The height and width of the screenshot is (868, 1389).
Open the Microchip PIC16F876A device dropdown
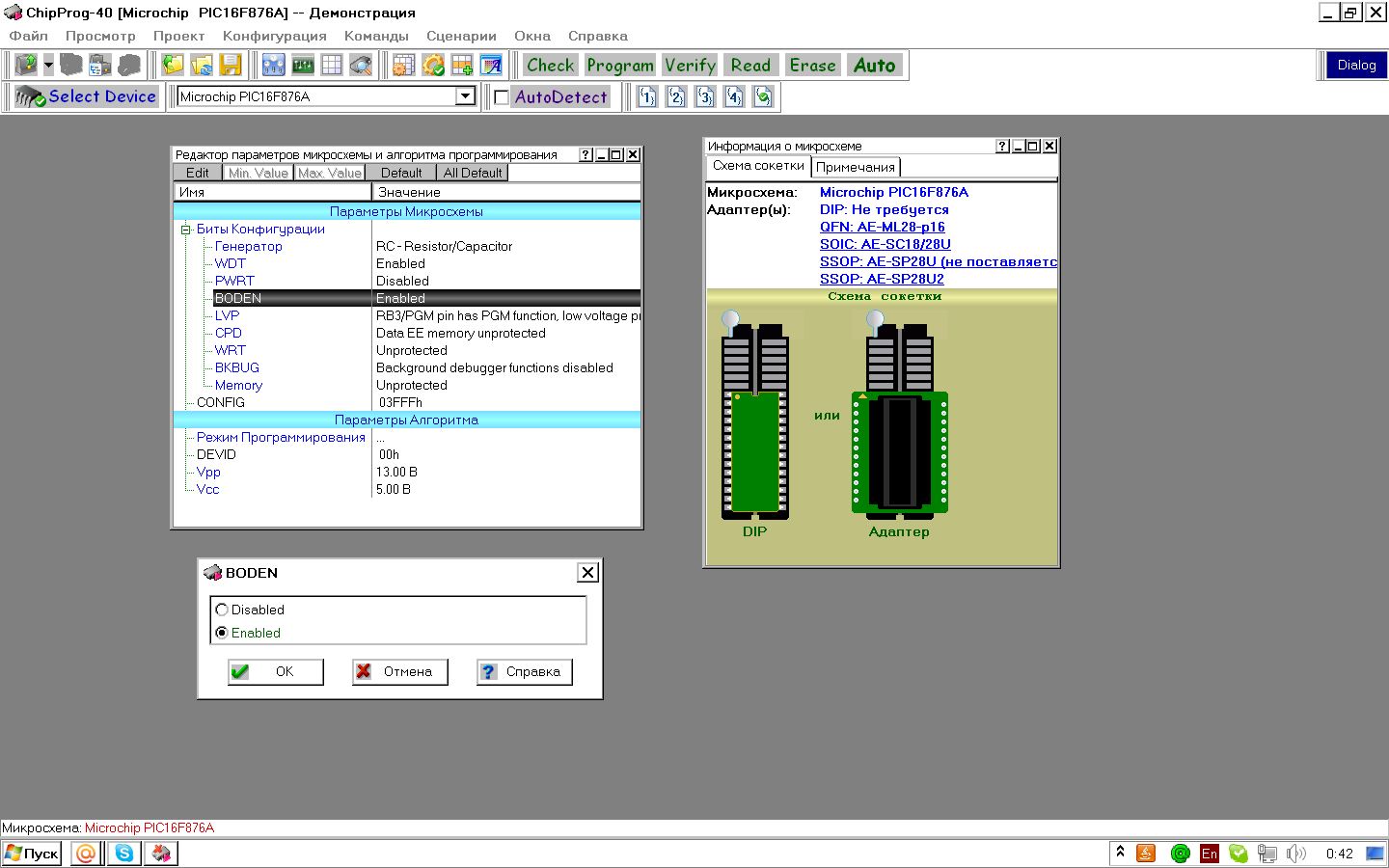tap(465, 96)
